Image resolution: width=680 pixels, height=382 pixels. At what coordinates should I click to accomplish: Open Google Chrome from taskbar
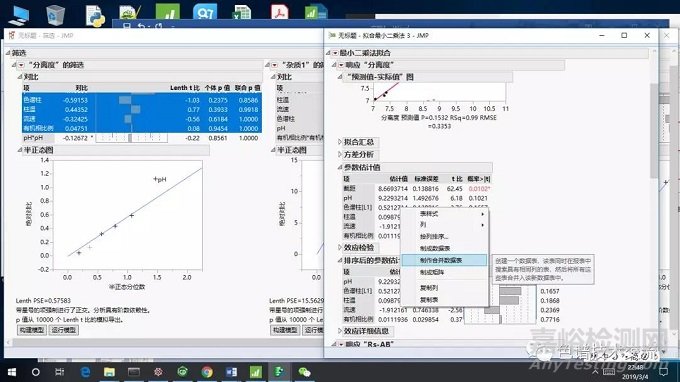tap(207, 372)
